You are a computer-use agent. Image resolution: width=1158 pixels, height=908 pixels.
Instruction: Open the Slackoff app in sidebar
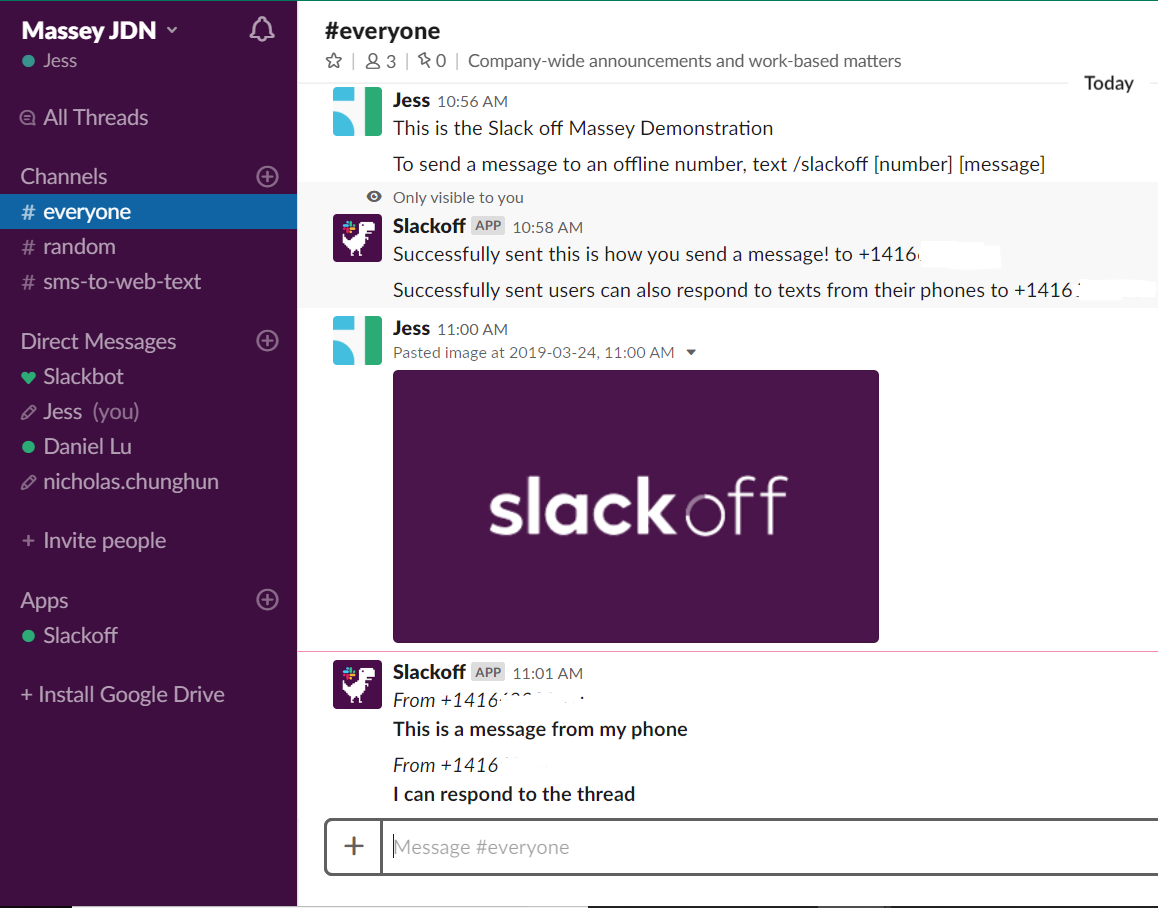click(69, 635)
